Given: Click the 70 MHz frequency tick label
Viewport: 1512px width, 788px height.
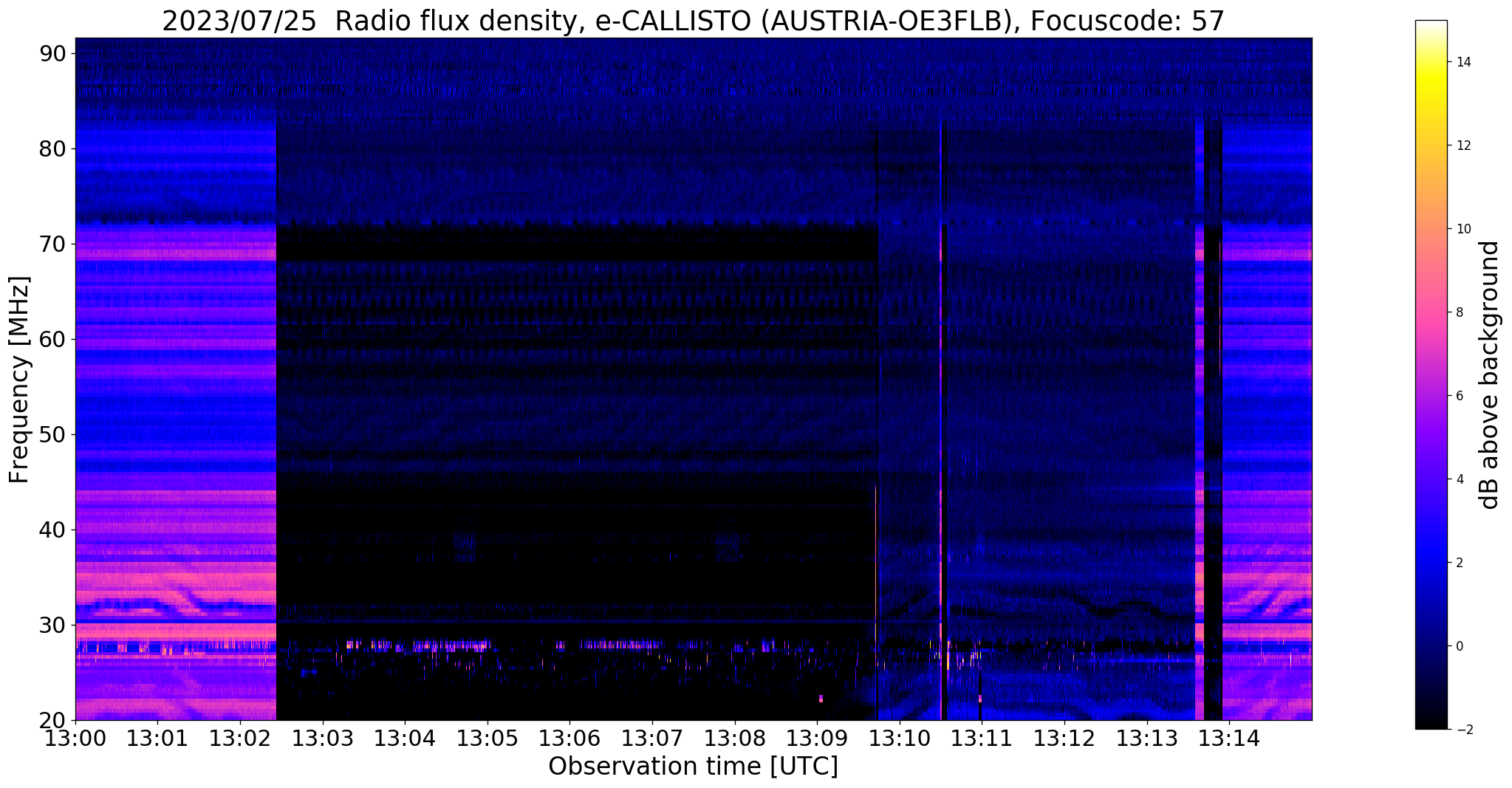Looking at the screenshot, I should click(53, 244).
